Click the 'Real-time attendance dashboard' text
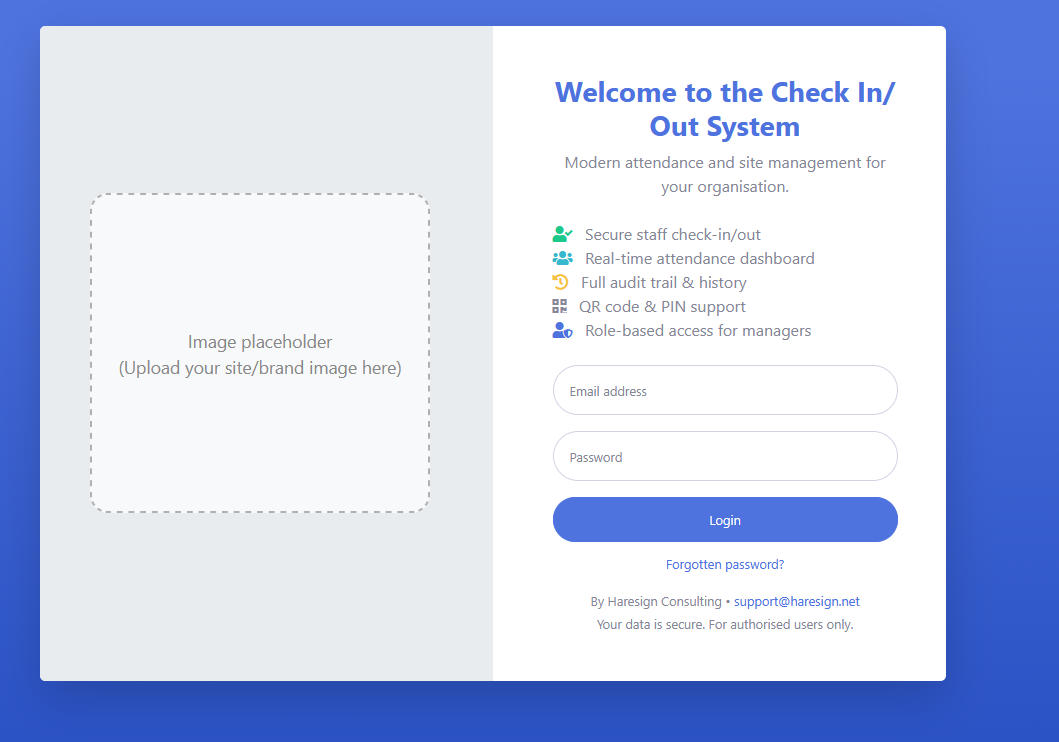 pyautogui.click(x=699, y=259)
